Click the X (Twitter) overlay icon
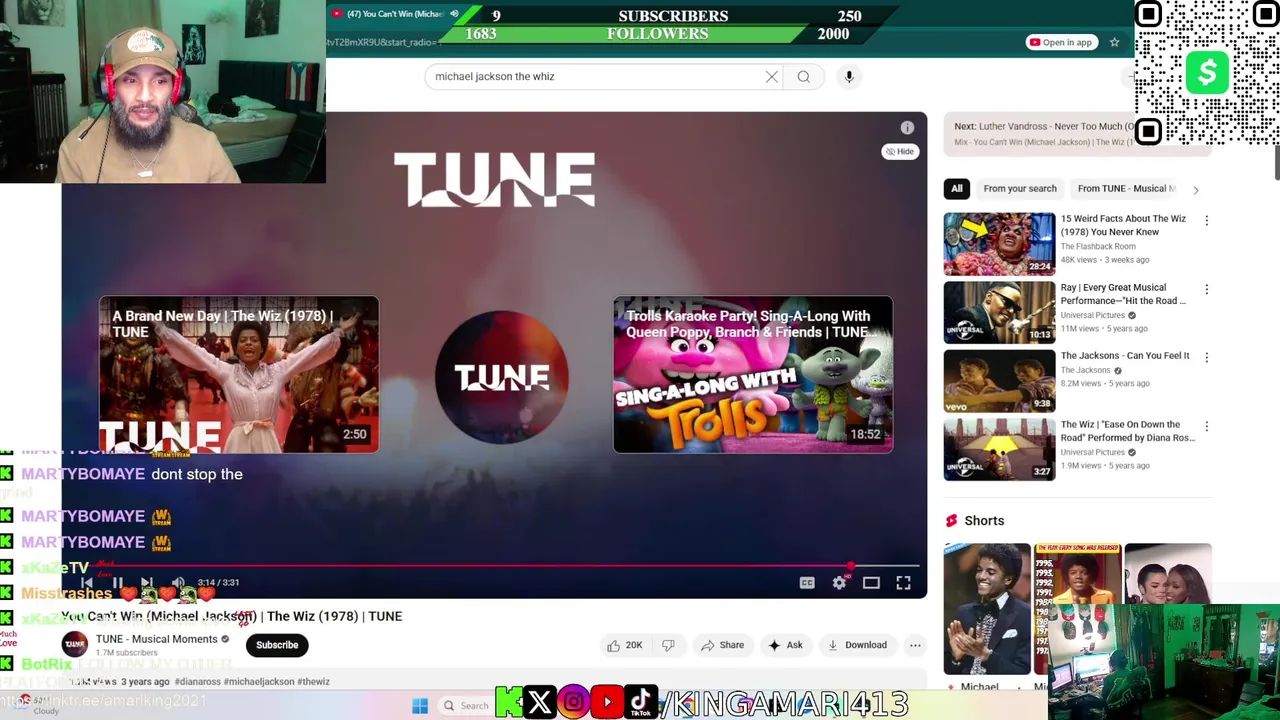 [539, 703]
